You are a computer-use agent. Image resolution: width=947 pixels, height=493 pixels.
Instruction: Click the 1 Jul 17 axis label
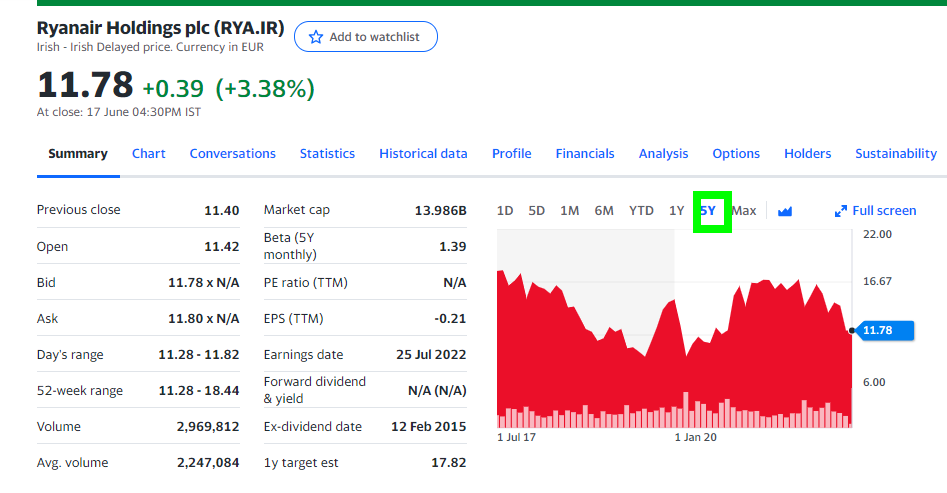coord(516,437)
